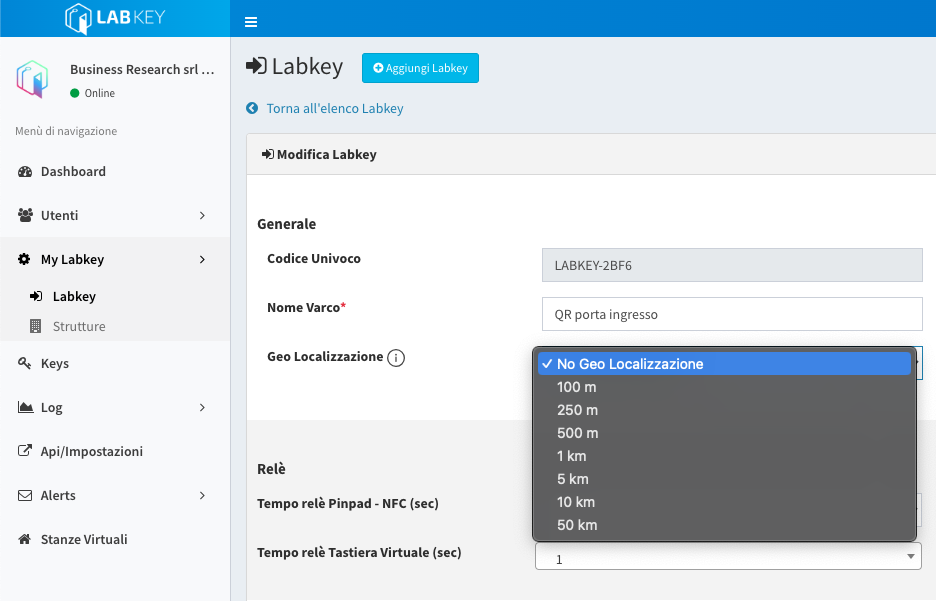
Task: Click Aggiungi Labkey button
Action: coord(420,68)
